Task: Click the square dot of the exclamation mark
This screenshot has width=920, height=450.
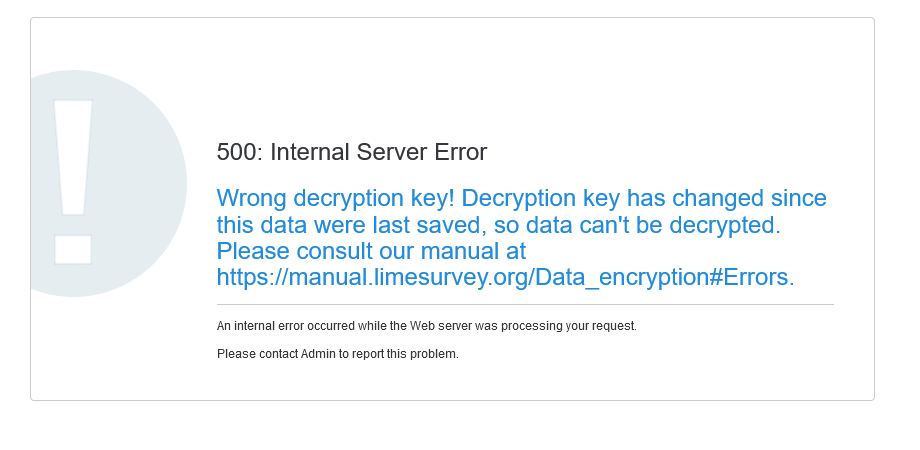Action: tap(73, 249)
